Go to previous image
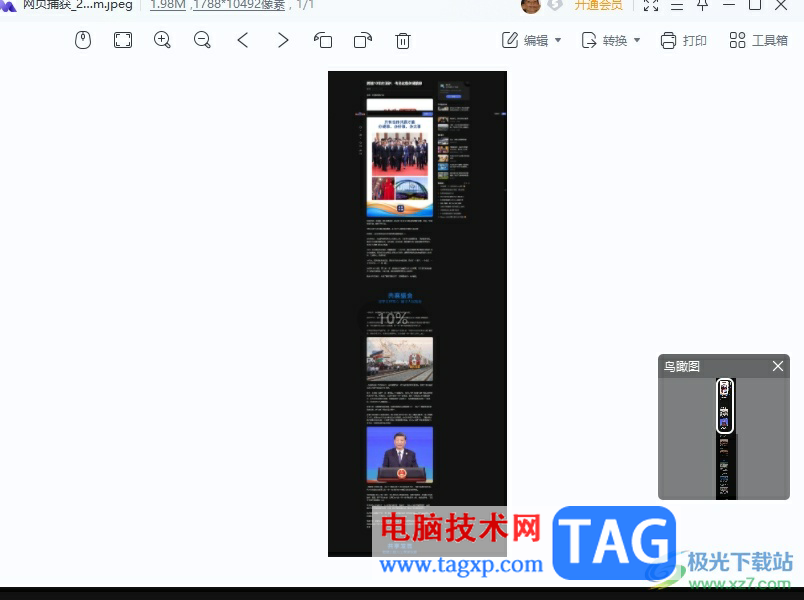 coord(243,40)
